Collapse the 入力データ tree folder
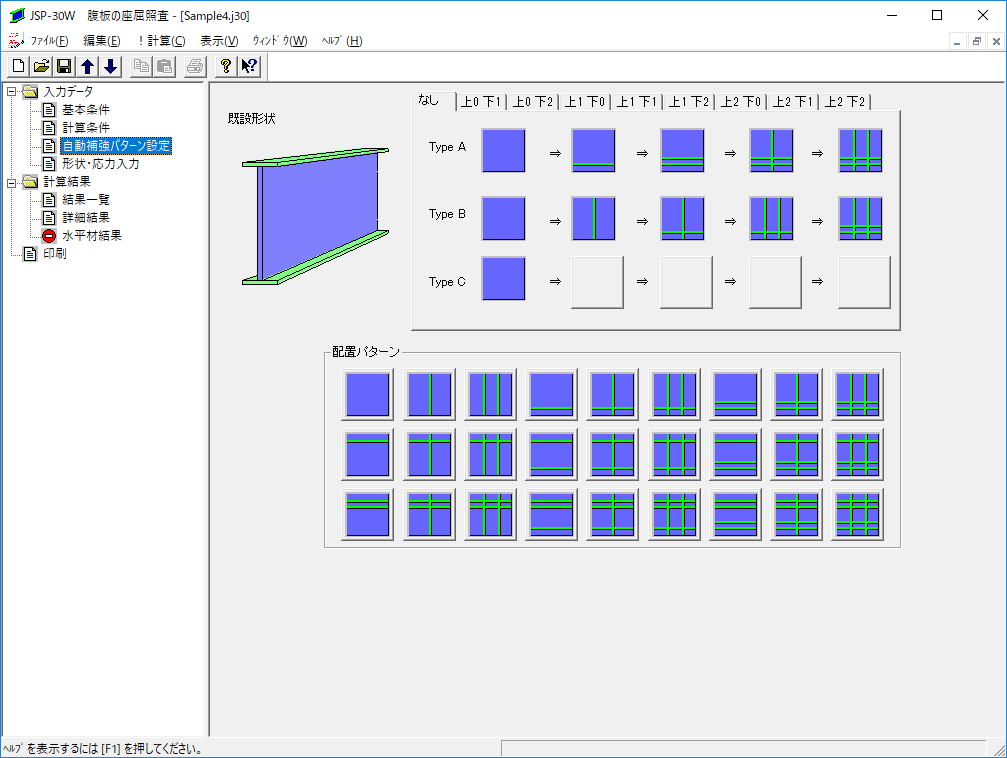 point(12,92)
